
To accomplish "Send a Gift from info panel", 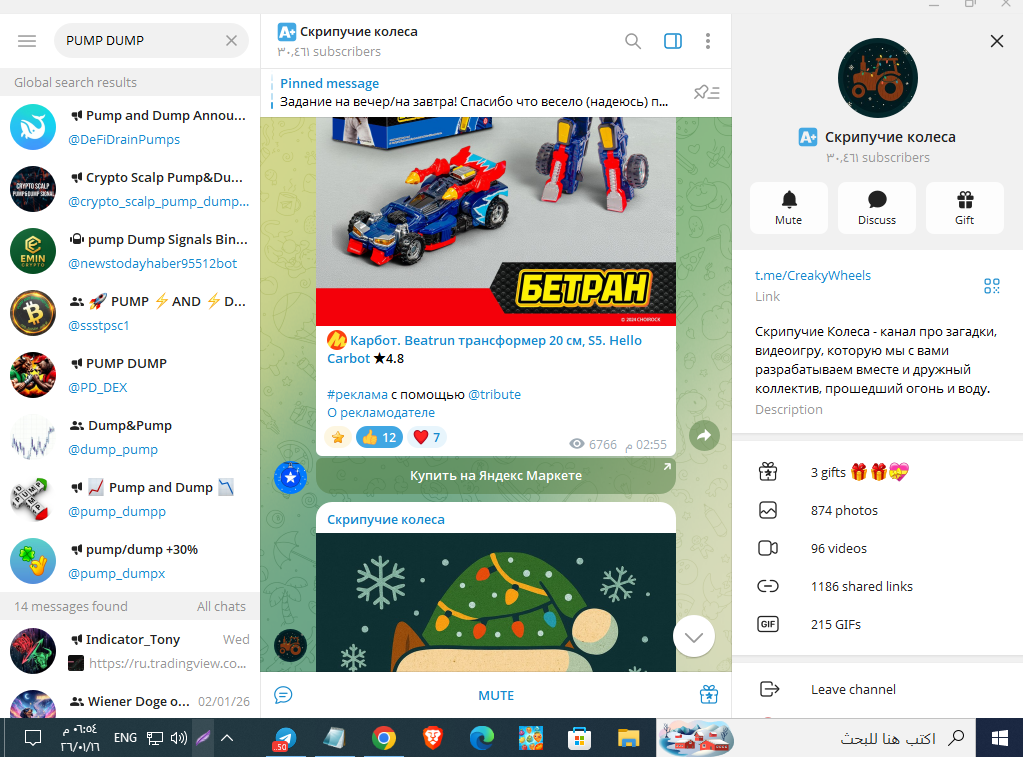I will tap(964, 208).
